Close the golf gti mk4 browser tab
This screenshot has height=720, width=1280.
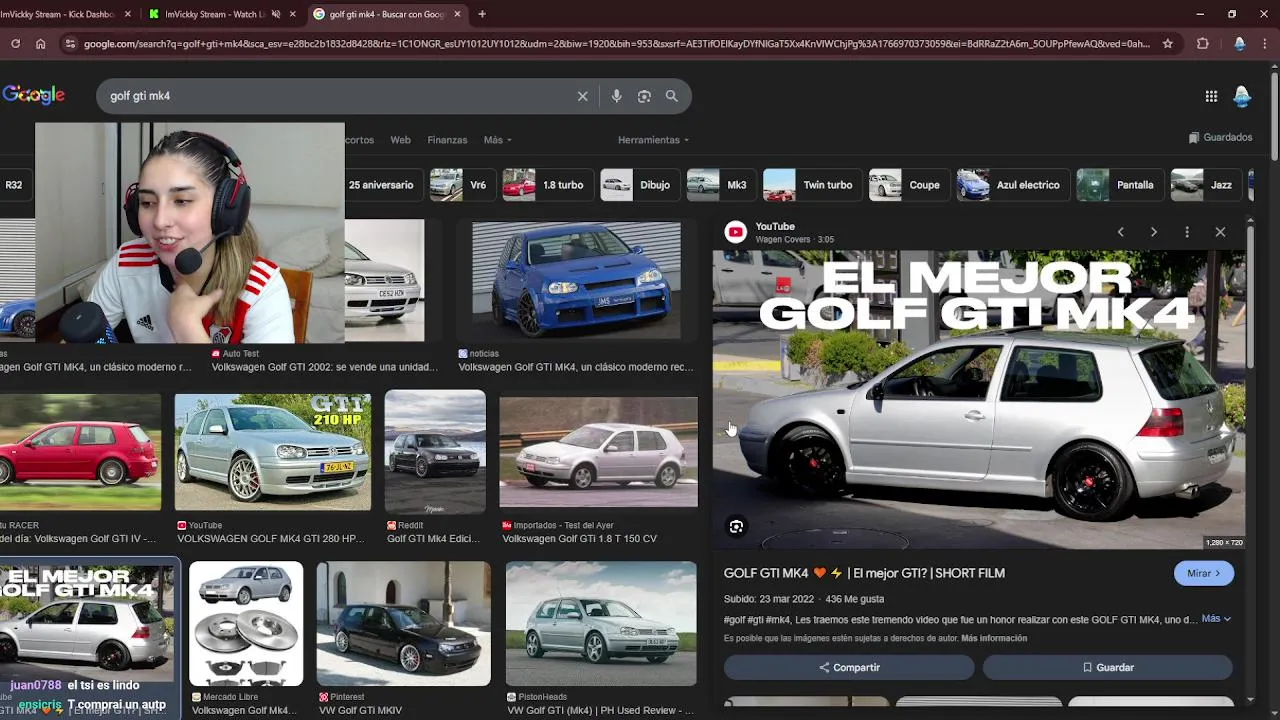coord(457,14)
